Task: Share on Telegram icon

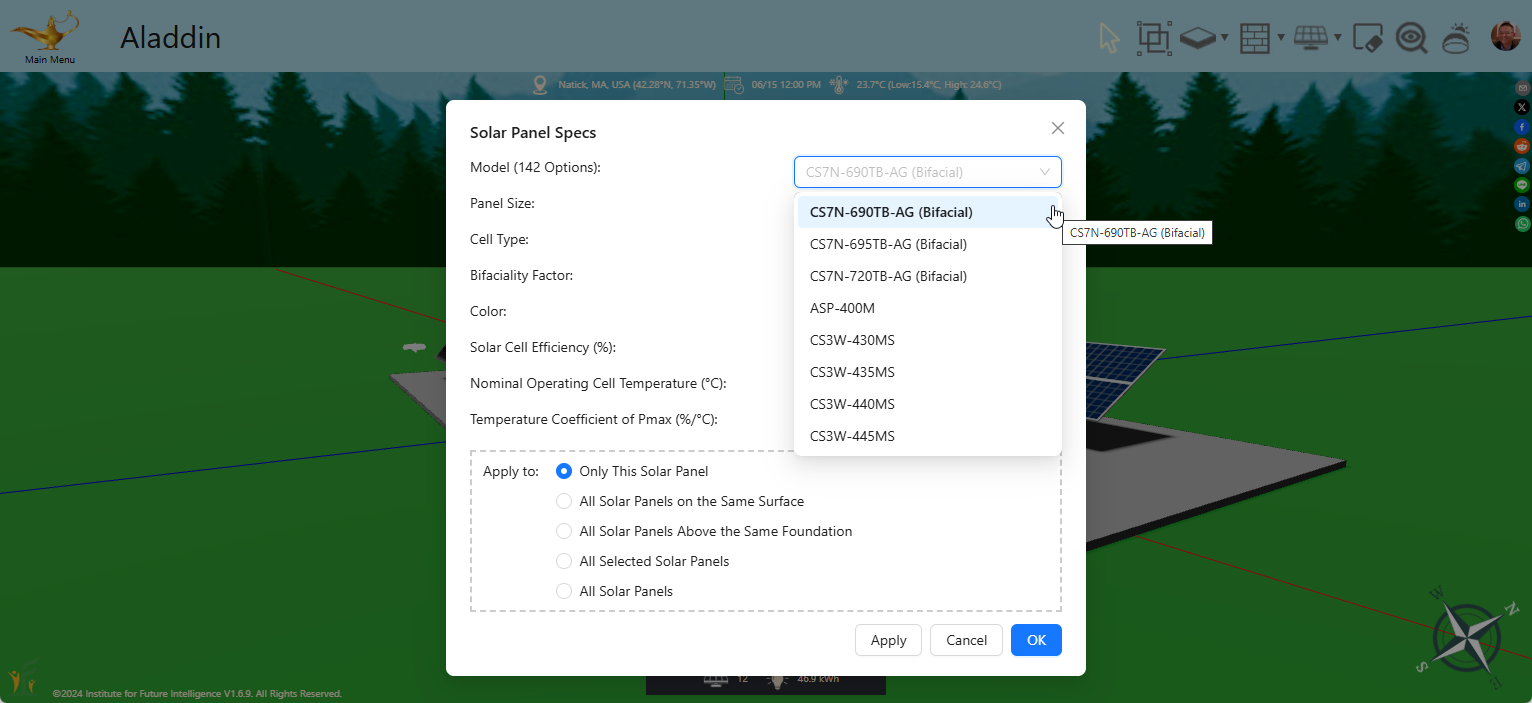Action: coord(1522,165)
